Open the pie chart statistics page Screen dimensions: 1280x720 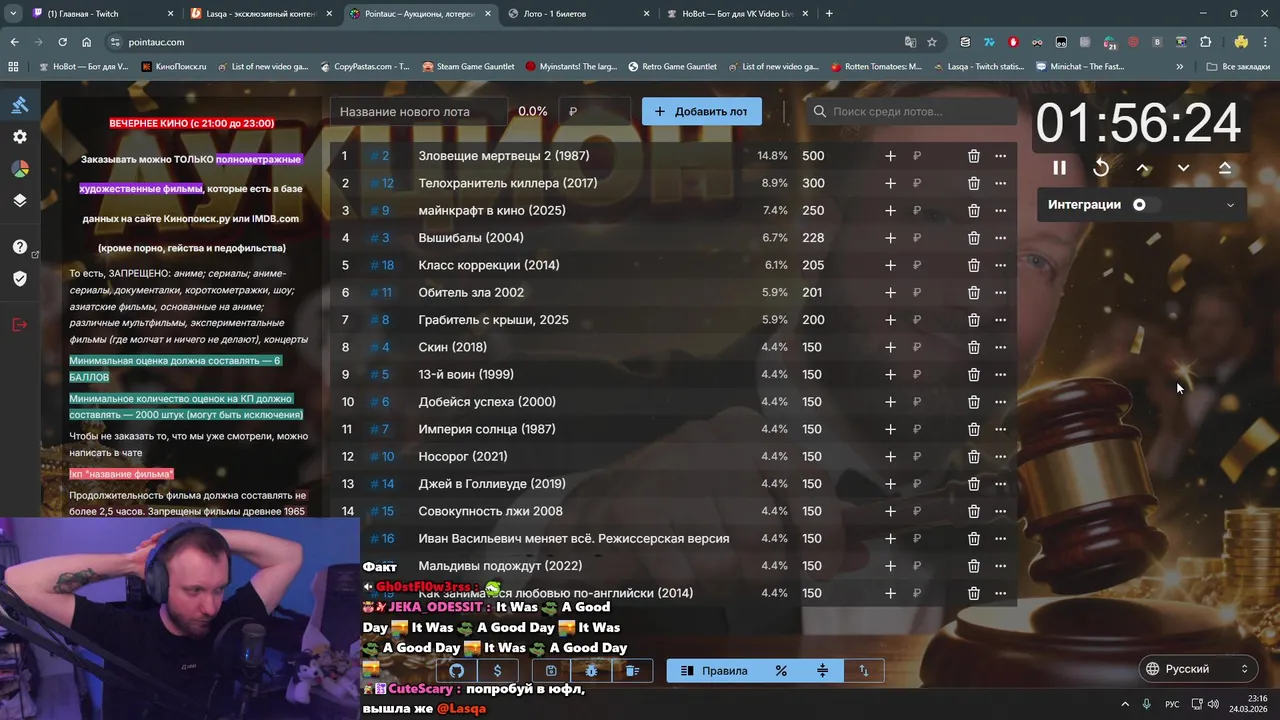pyautogui.click(x=20, y=169)
